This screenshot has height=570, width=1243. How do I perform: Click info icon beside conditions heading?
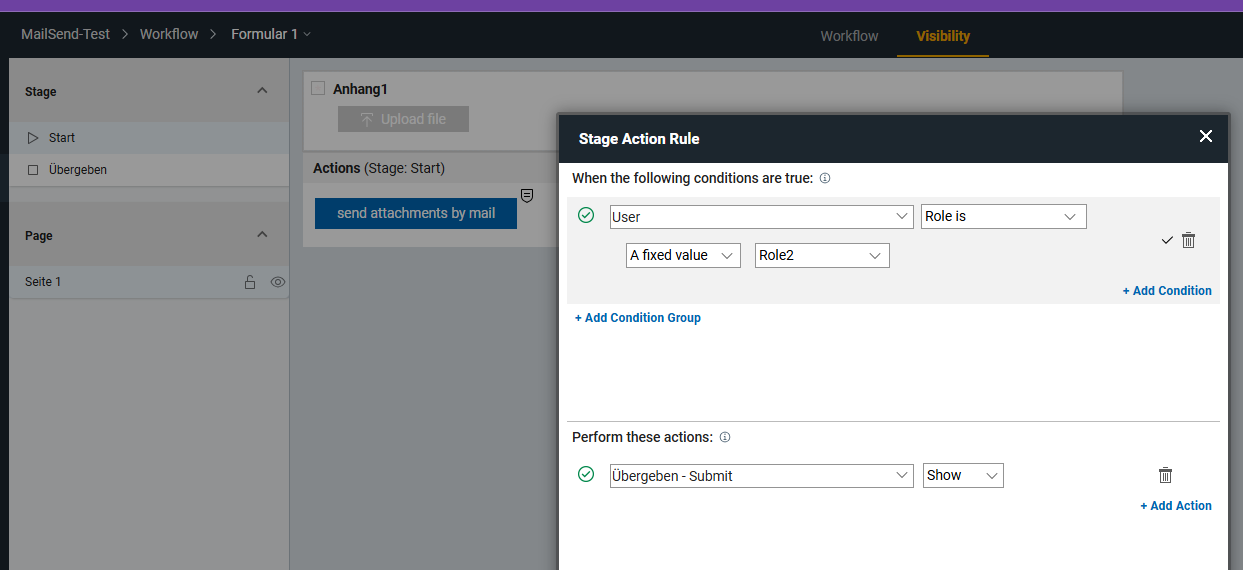click(825, 178)
